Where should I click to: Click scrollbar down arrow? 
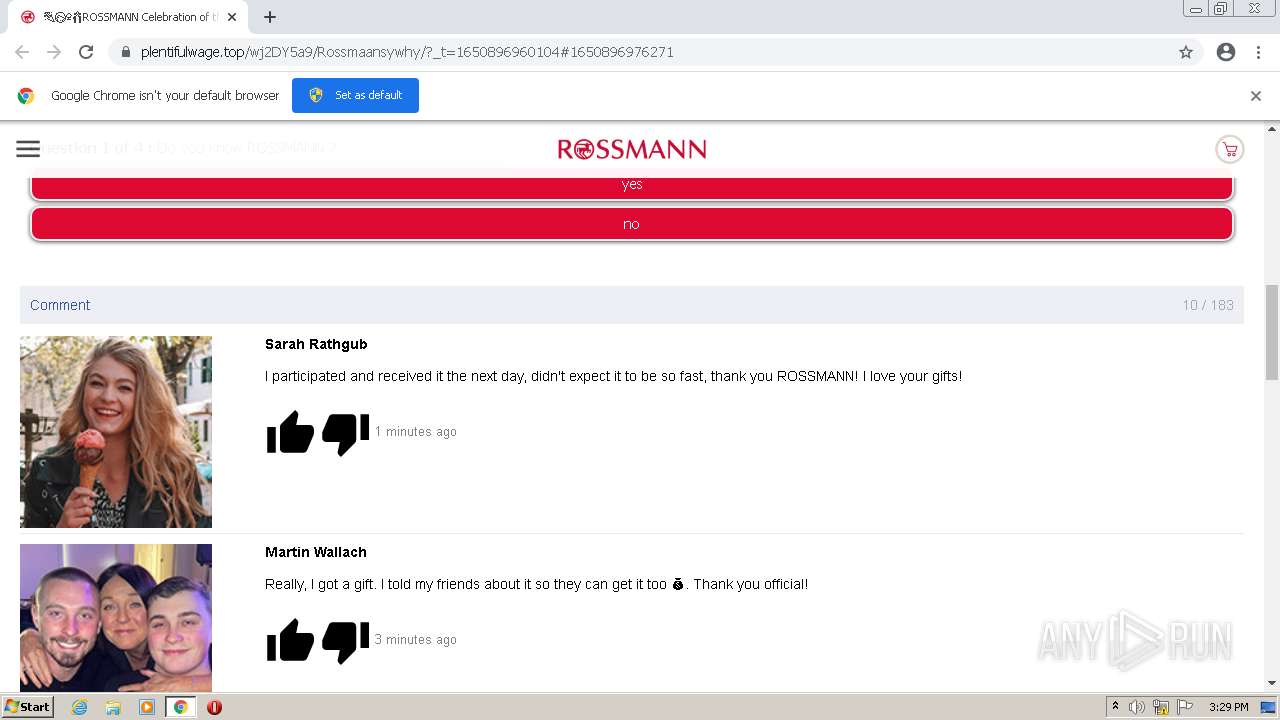[x=1272, y=684]
